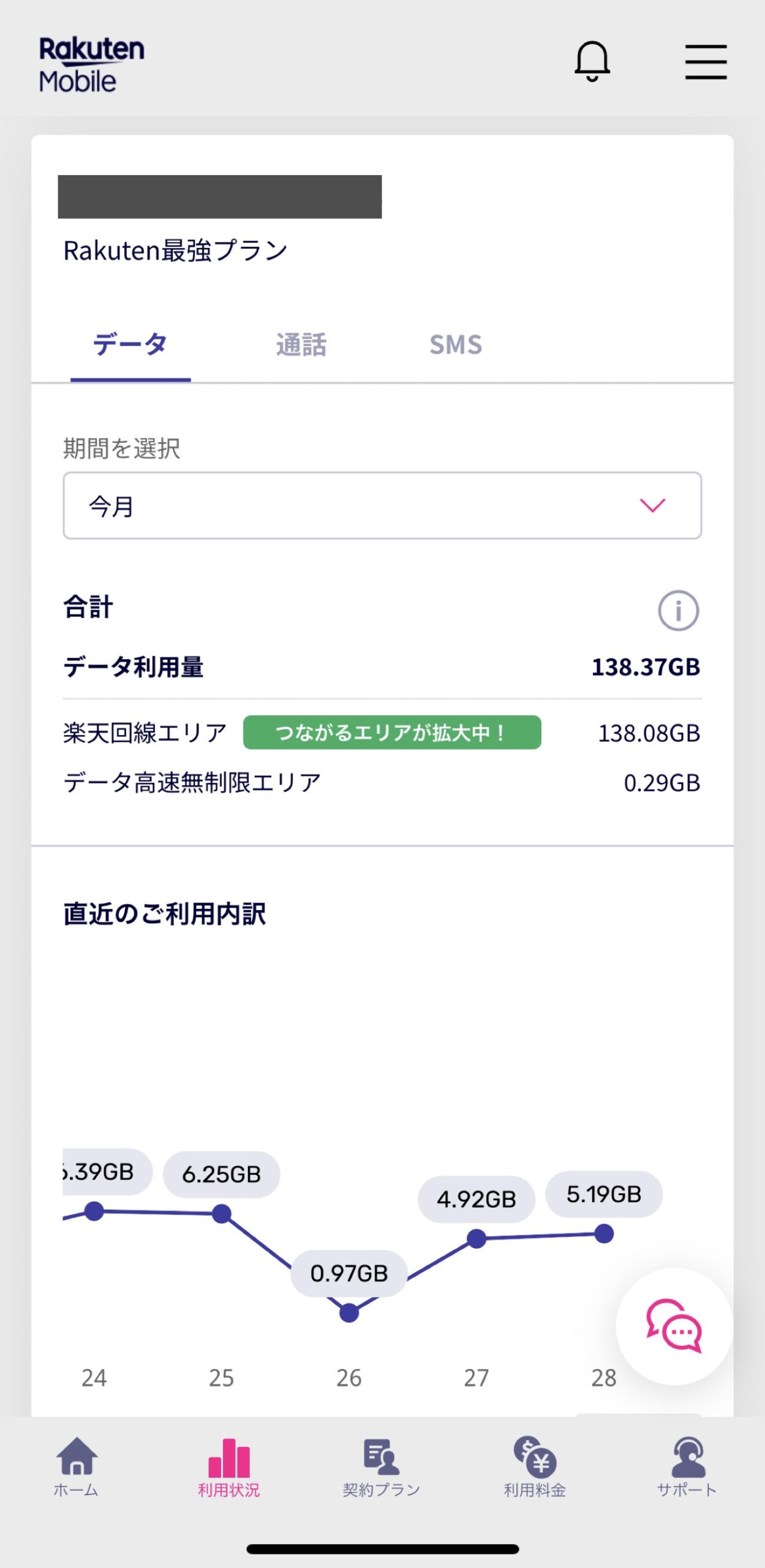Open 利用料金 in bottom navigation
This screenshot has width=765, height=1568.
tap(535, 1467)
